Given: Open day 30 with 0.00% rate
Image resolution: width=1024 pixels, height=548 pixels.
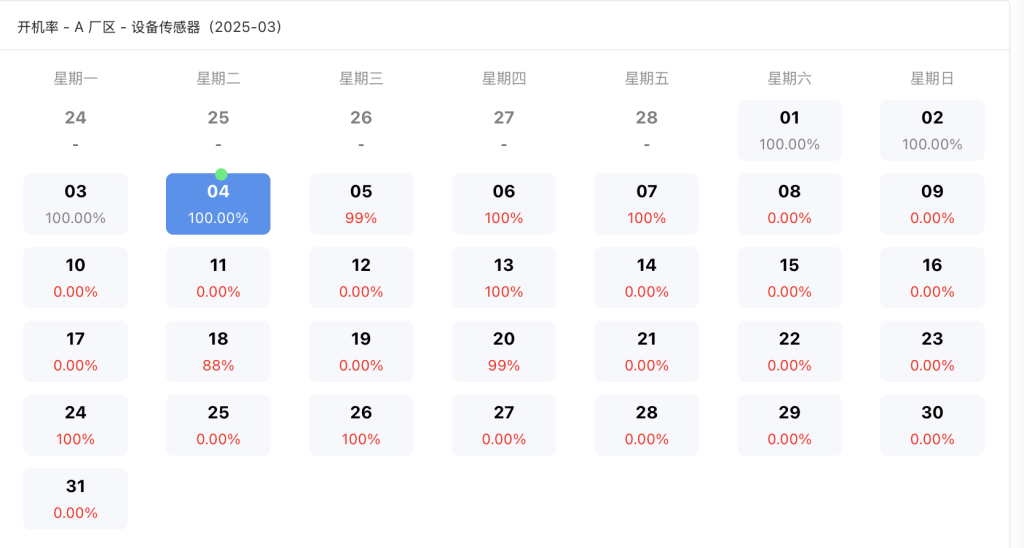Looking at the screenshot, I should pos(932,425).
